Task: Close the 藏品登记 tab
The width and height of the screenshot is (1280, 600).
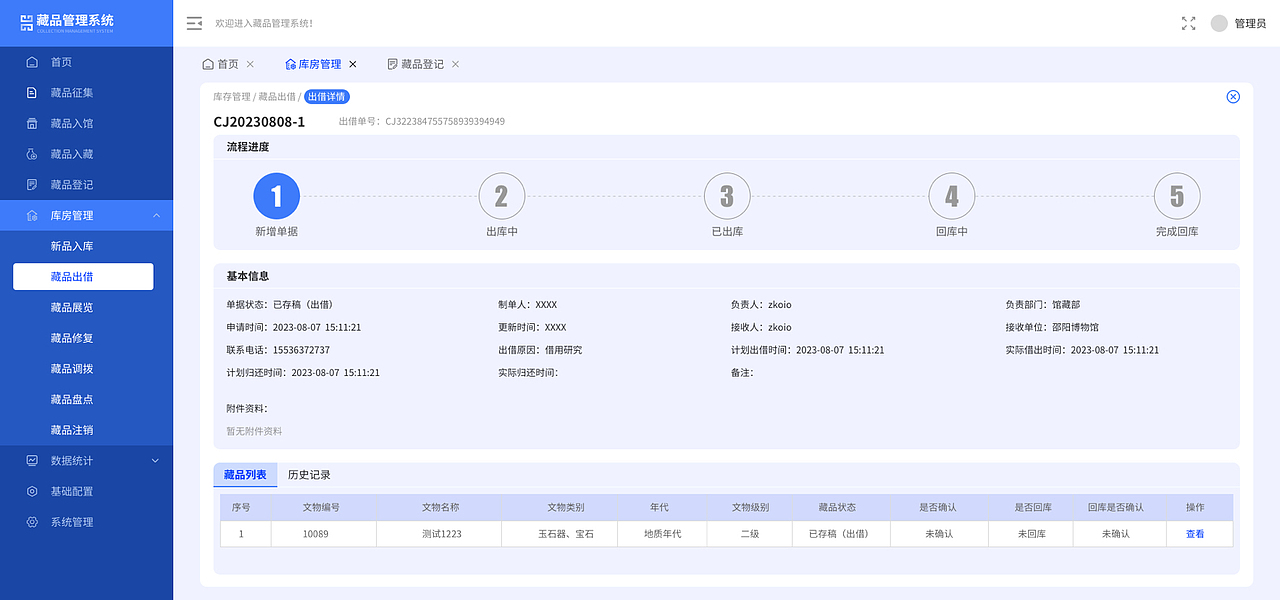Action: (455, 63)
